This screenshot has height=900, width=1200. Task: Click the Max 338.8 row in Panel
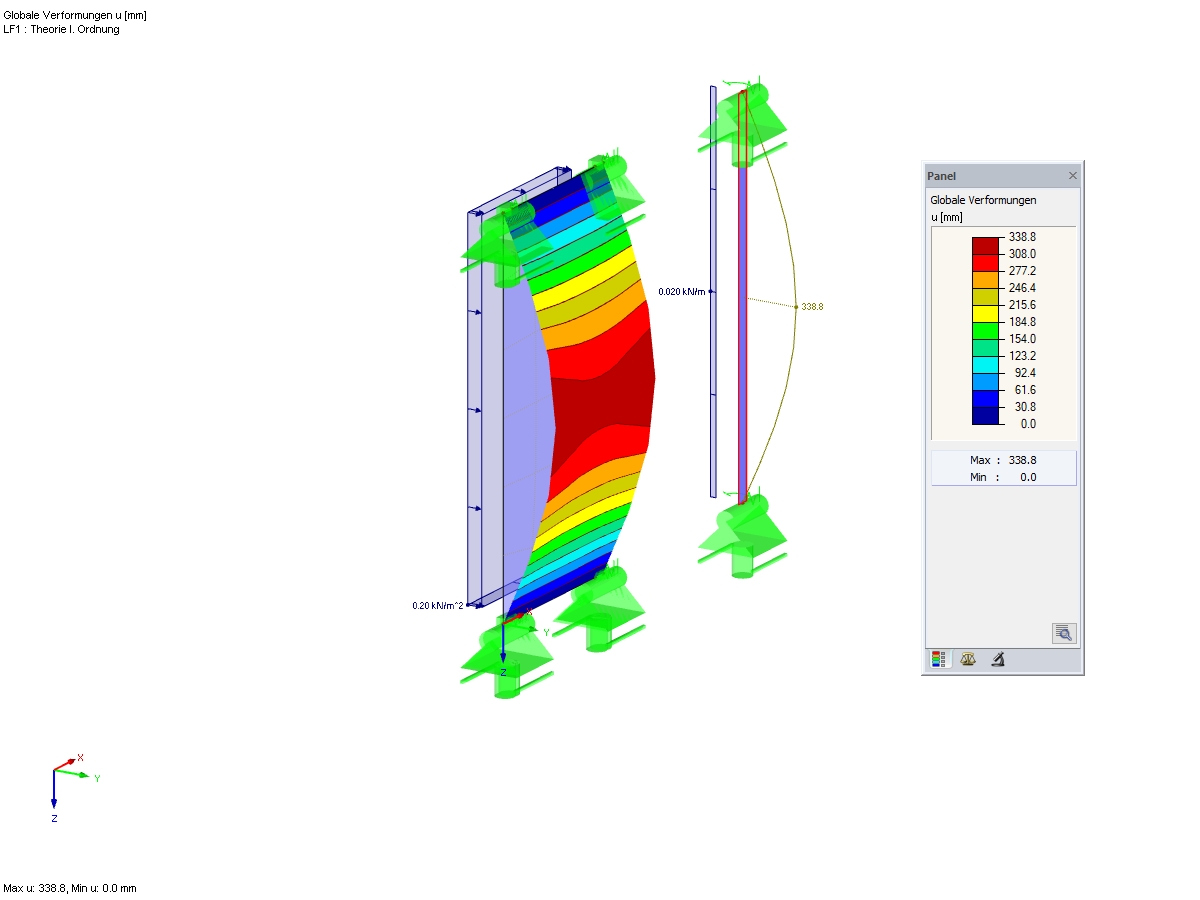1003,460
